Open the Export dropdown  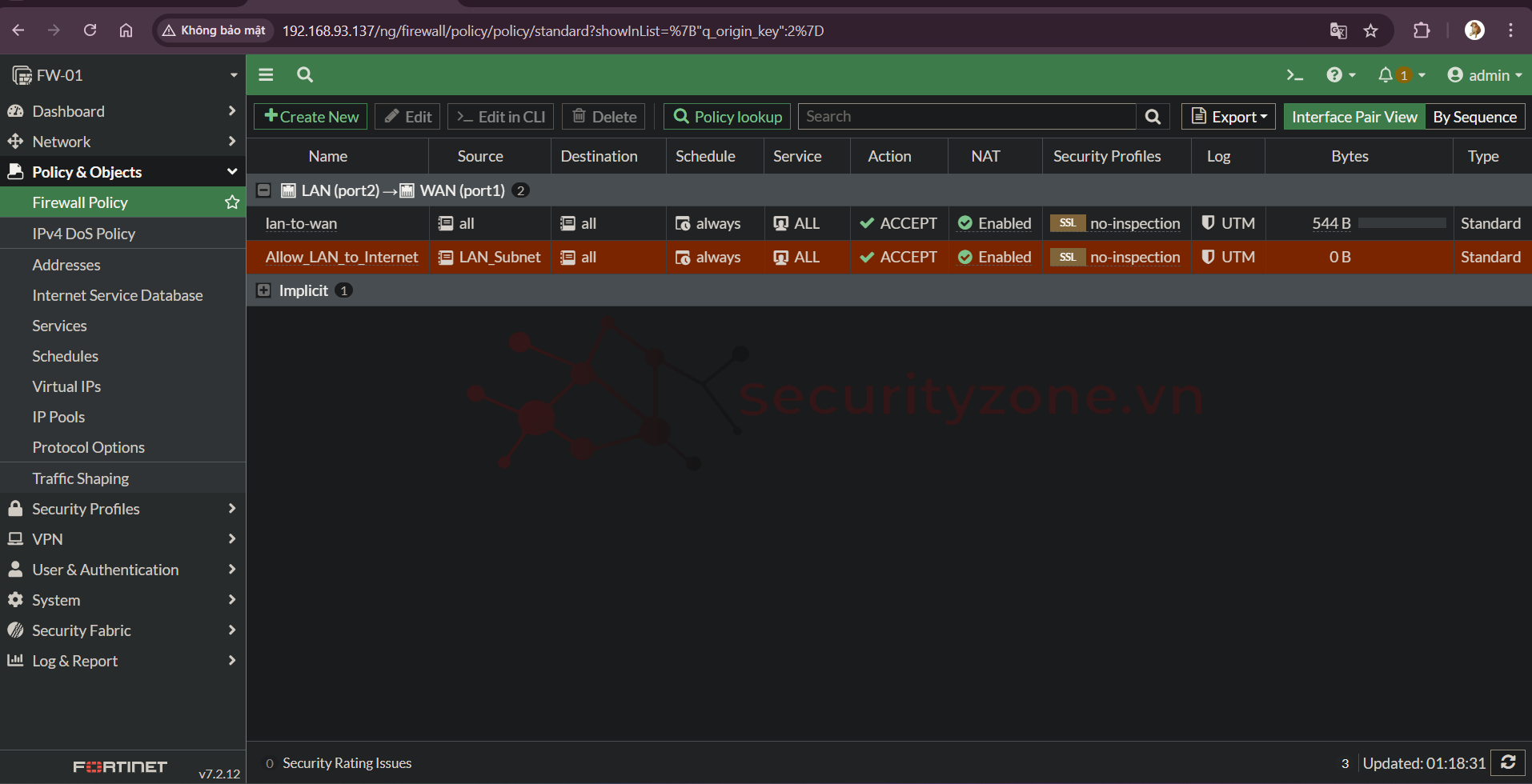tap(1229, 117)
